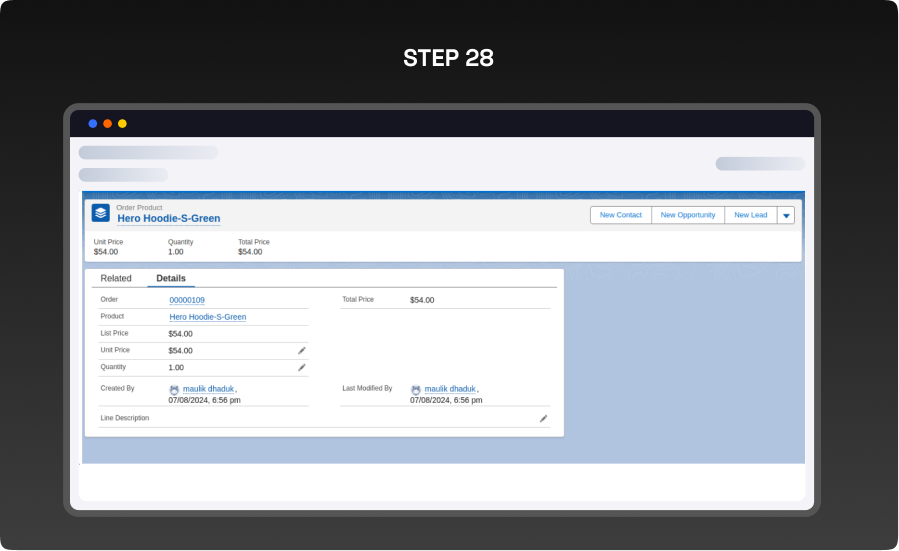
Task: Edit the Unit Price field with pencil icon
Action: [302, 351]
